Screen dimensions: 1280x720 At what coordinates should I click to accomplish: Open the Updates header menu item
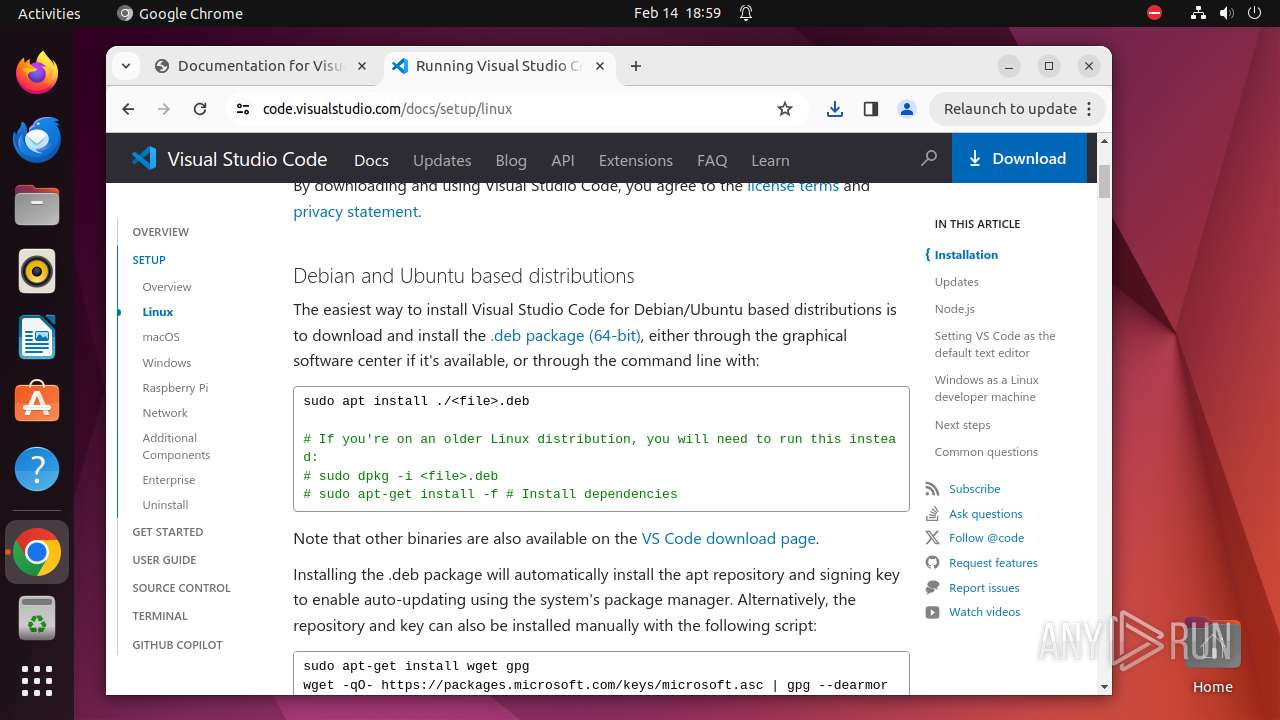(442, 160)
